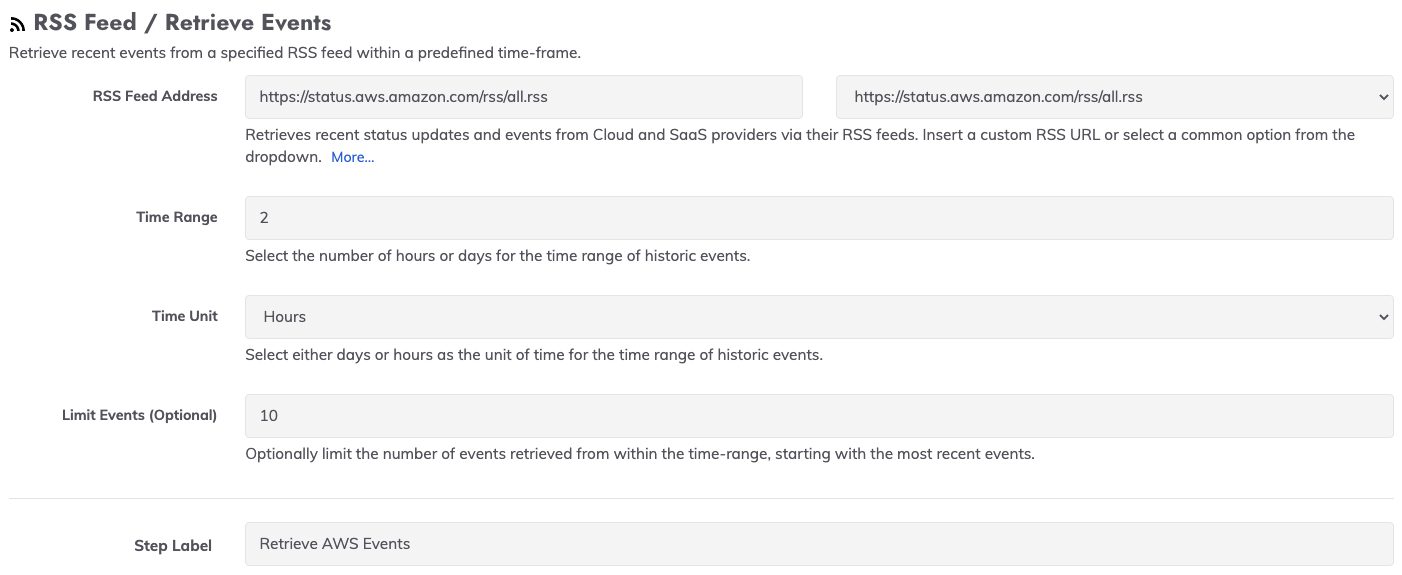This screenshot has height=575, width=1402.
Task: Click the Step Label caption
Action: point(173,546)
